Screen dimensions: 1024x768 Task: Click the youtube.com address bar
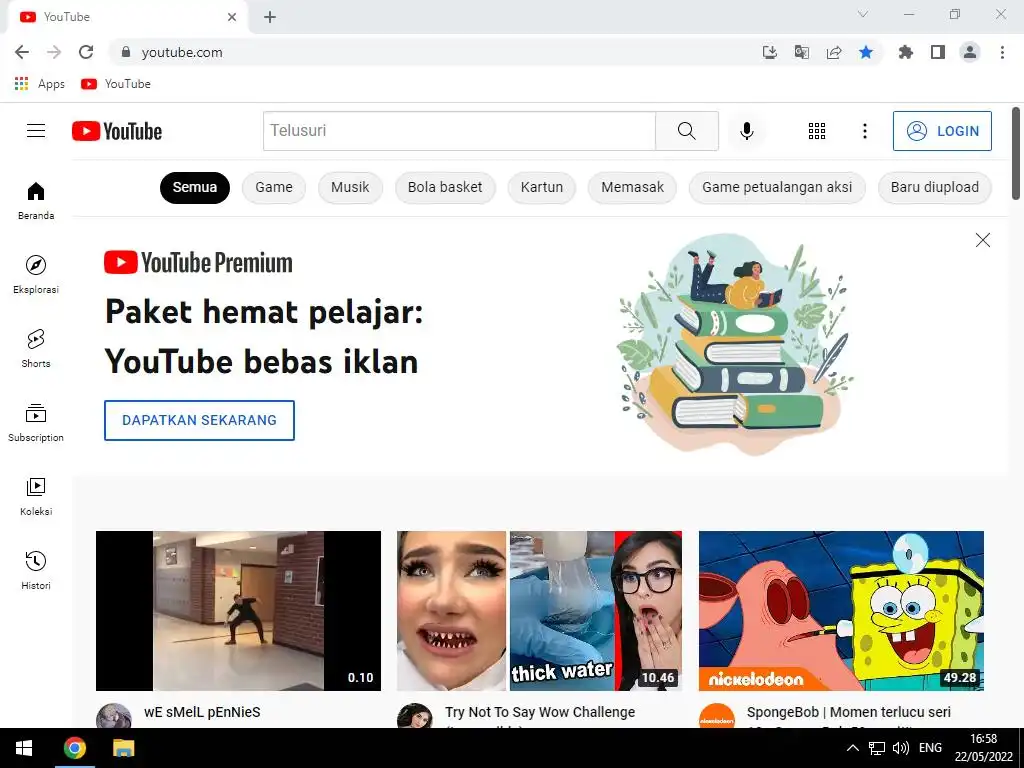pyautogui.click(x=431, y=52)
